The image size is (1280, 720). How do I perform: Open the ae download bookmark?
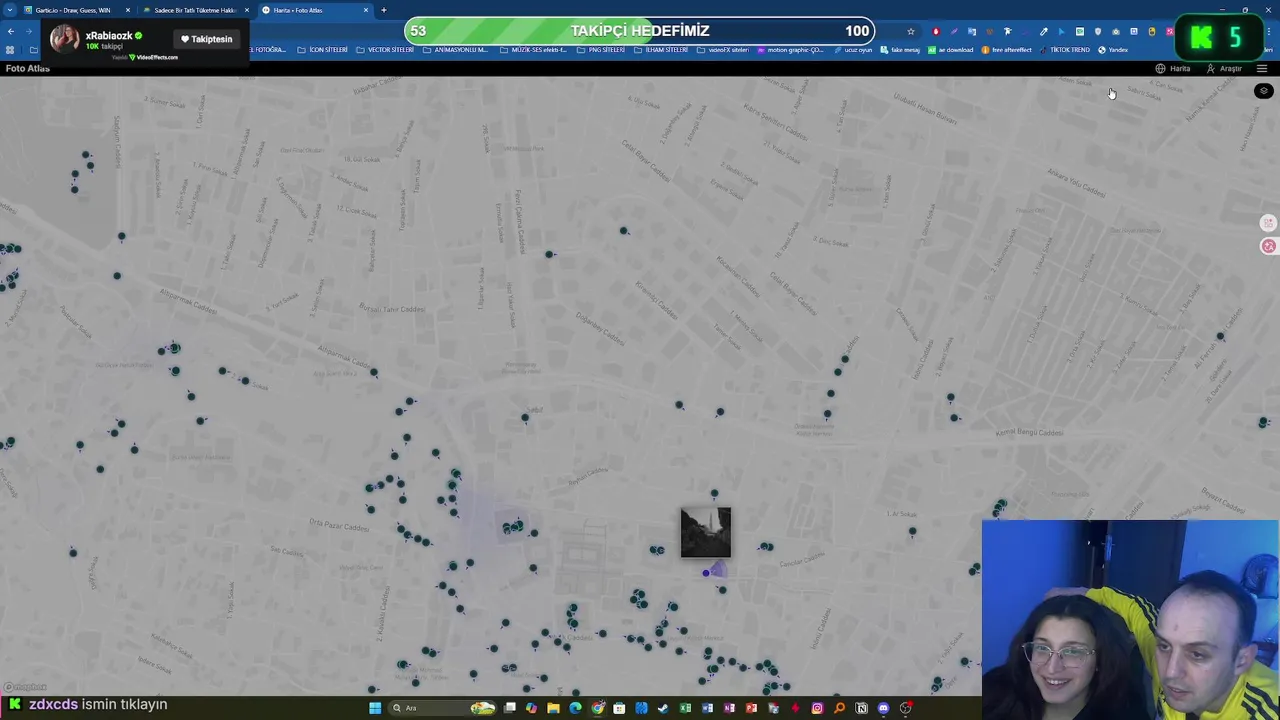[x=951, y=50]
